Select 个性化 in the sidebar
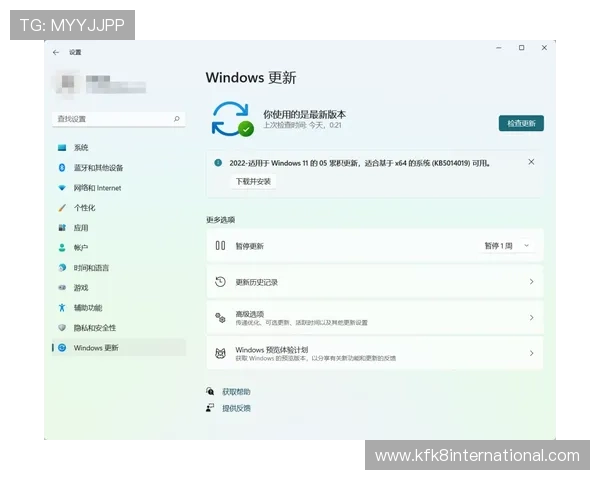Viewport: 600px width, 480px height. 119,208
